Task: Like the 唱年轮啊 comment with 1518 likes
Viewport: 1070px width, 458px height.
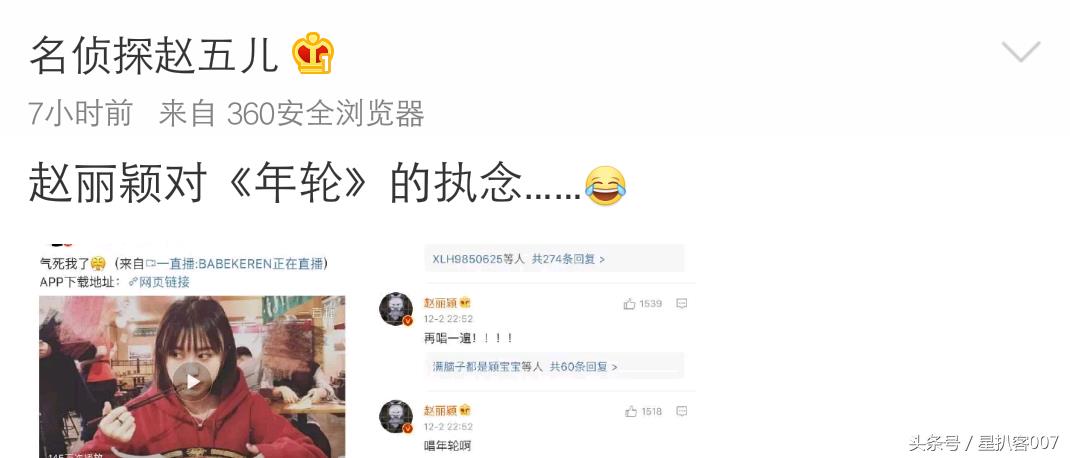Action: [x=643, y=412]
